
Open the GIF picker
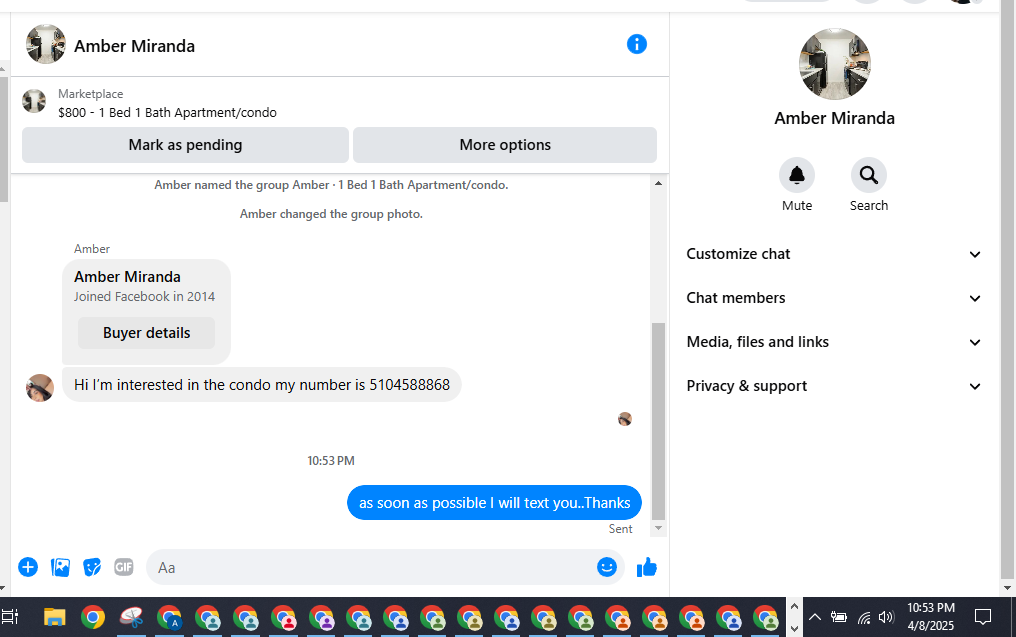point(124,567)
